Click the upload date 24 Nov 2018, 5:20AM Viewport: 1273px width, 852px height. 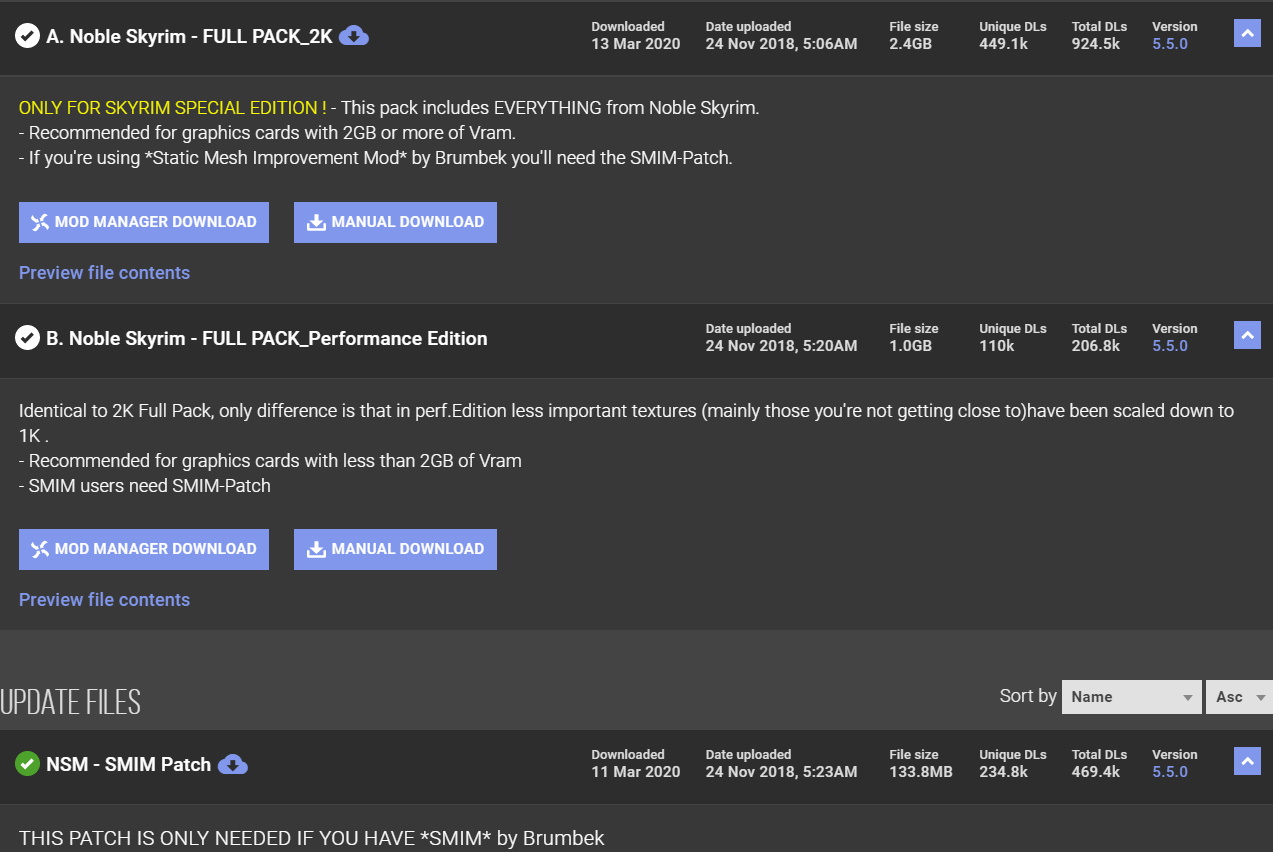[x=781, y=346]
